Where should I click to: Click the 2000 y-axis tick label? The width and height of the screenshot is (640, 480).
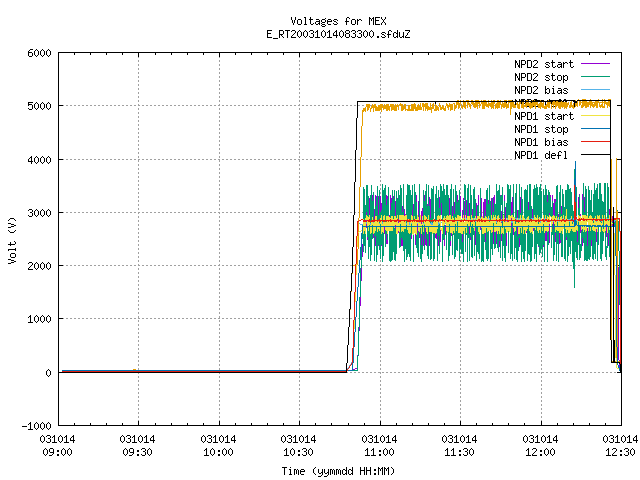coord(40,266)
